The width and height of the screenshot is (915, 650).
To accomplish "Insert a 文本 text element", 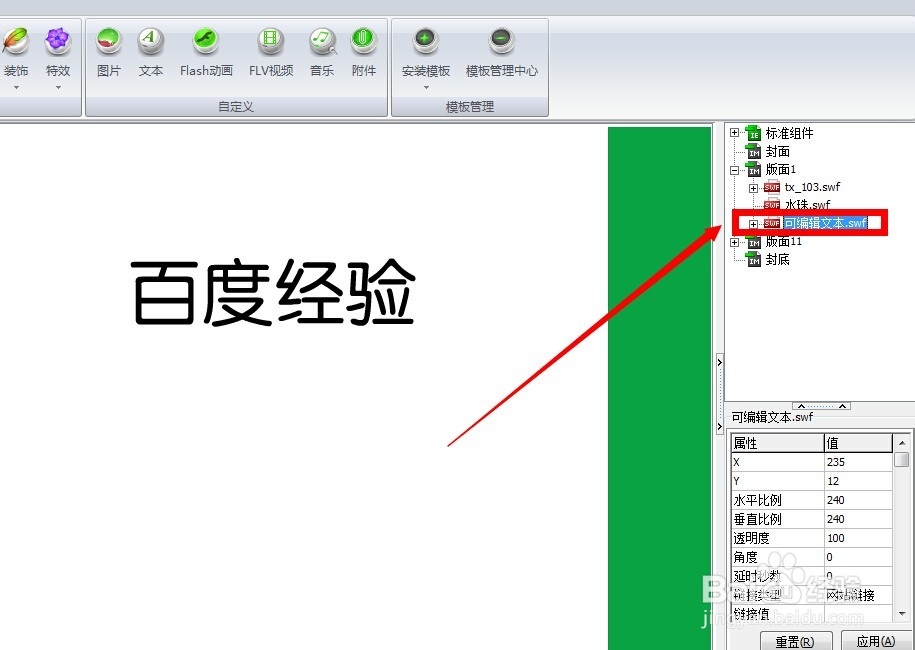I will pyautogui.click(x=151, y=53).
